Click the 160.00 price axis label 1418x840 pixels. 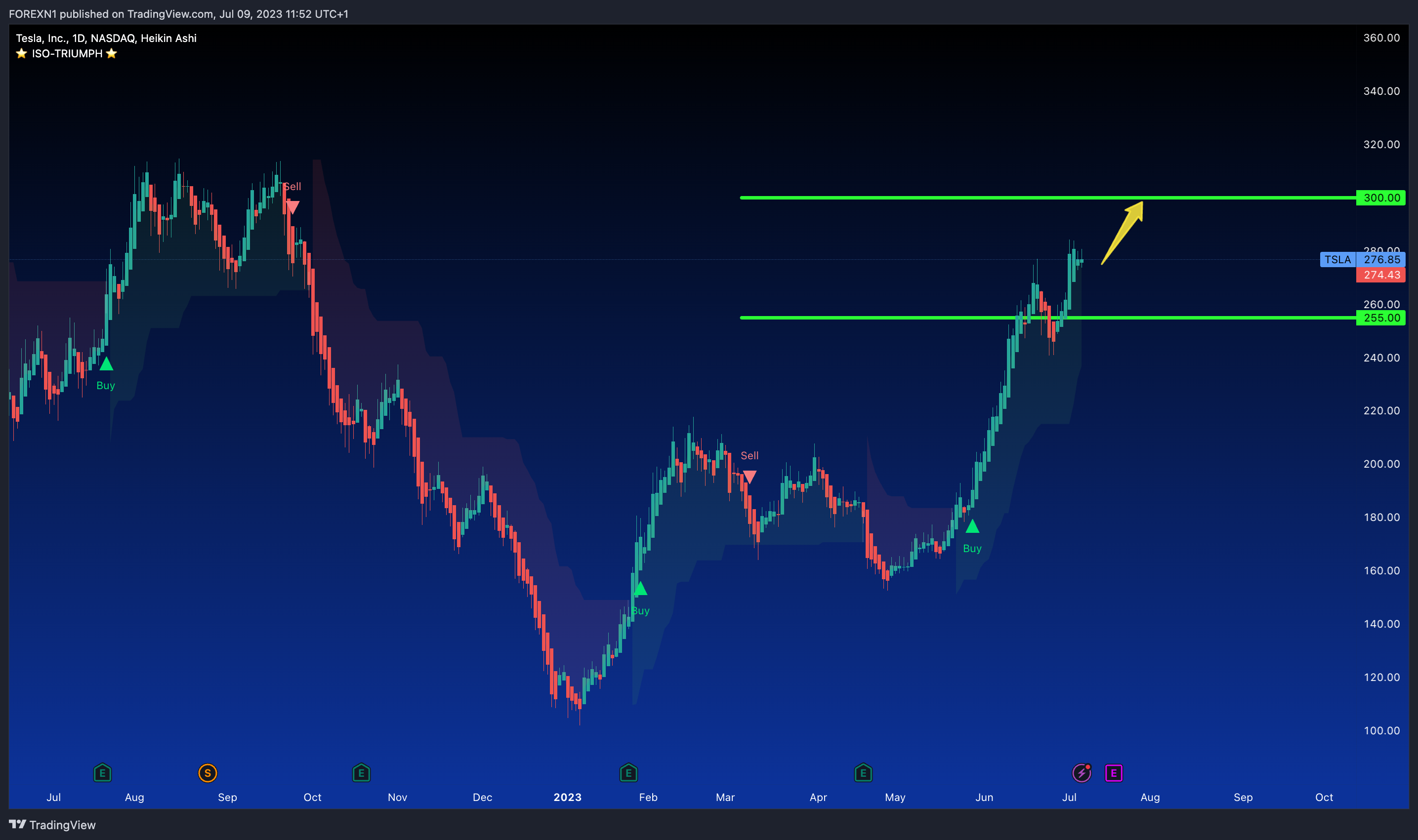(1381, 570)
